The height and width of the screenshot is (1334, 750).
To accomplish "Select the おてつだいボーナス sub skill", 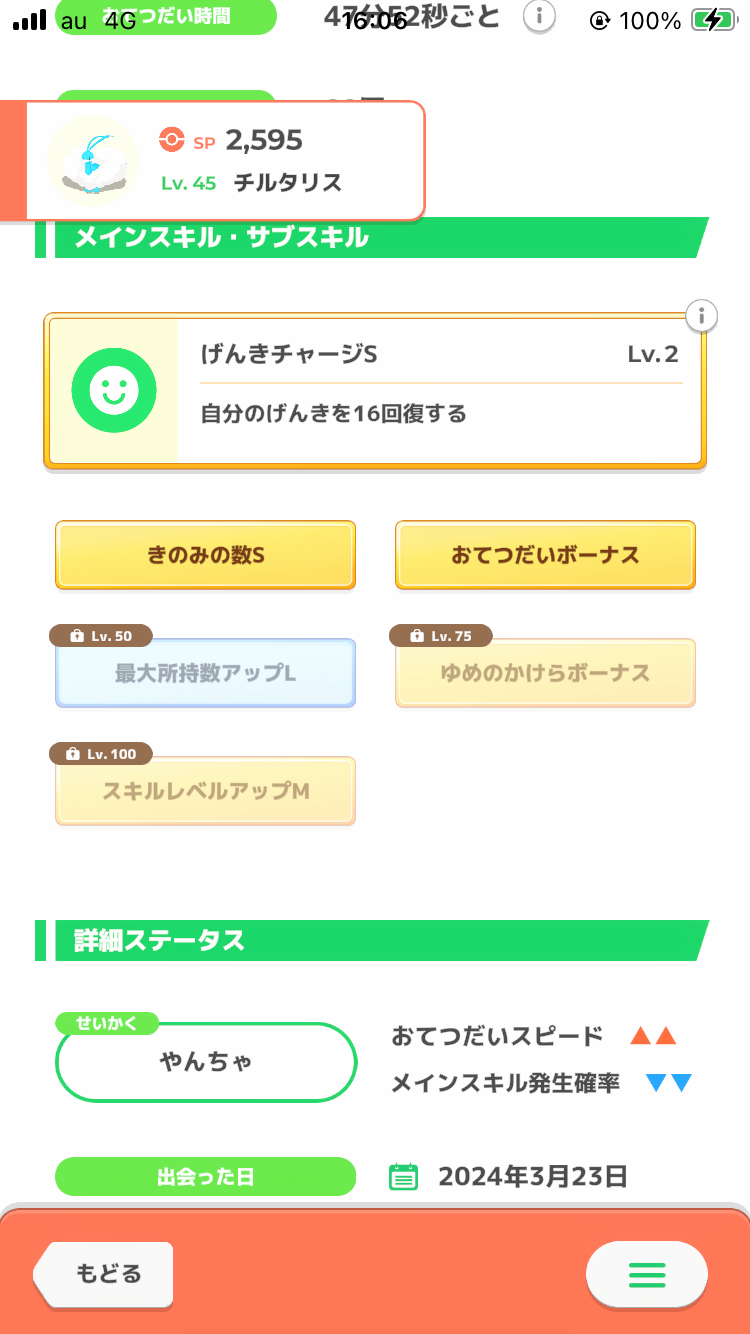I will click(x=545, y=555).
